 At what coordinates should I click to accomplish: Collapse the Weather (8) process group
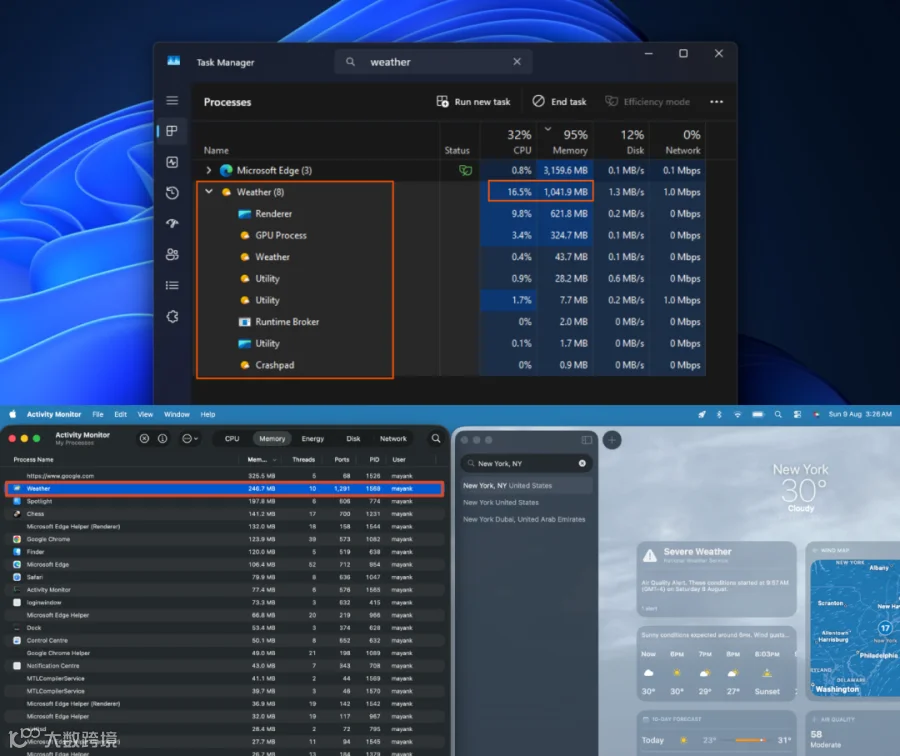click(208, 192)
